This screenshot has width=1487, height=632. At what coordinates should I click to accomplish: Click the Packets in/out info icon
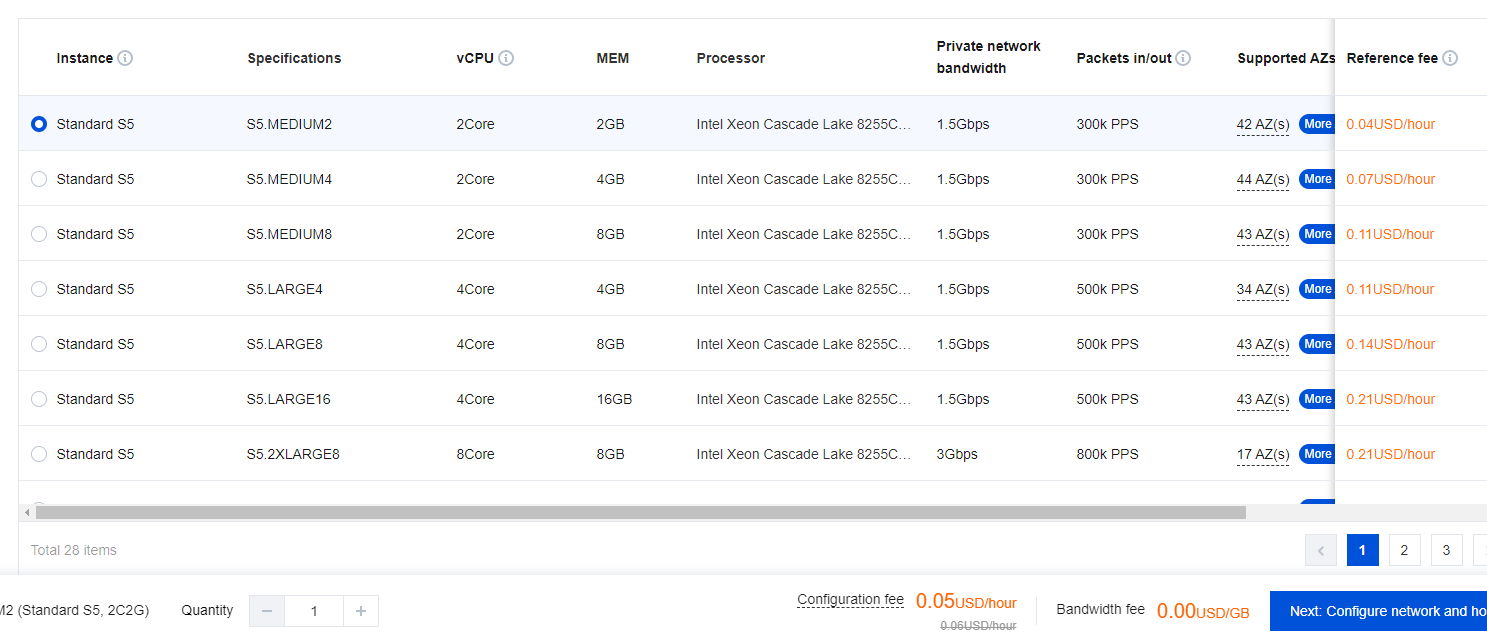click(1184, 58)
